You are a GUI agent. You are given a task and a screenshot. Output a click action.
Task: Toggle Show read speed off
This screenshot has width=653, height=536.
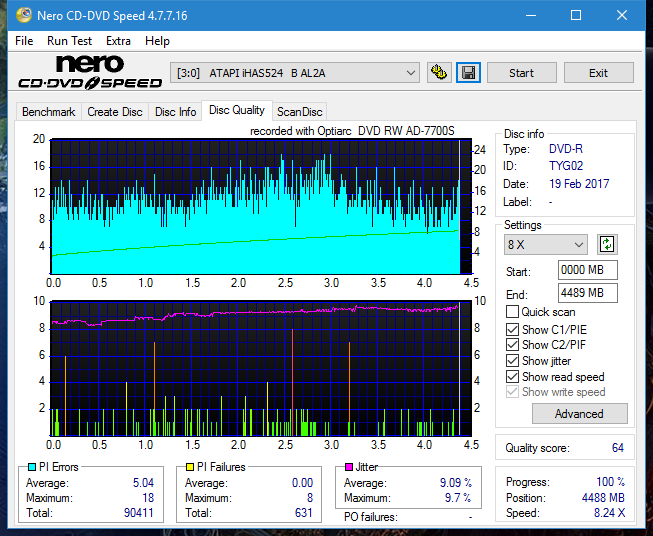(x=512, y=376)
